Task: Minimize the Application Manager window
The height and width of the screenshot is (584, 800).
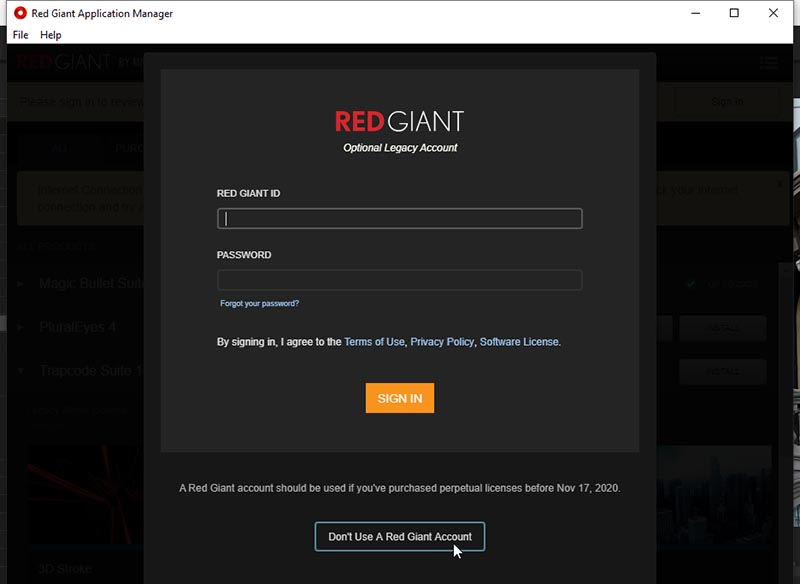Action: [x=695, y=13]
